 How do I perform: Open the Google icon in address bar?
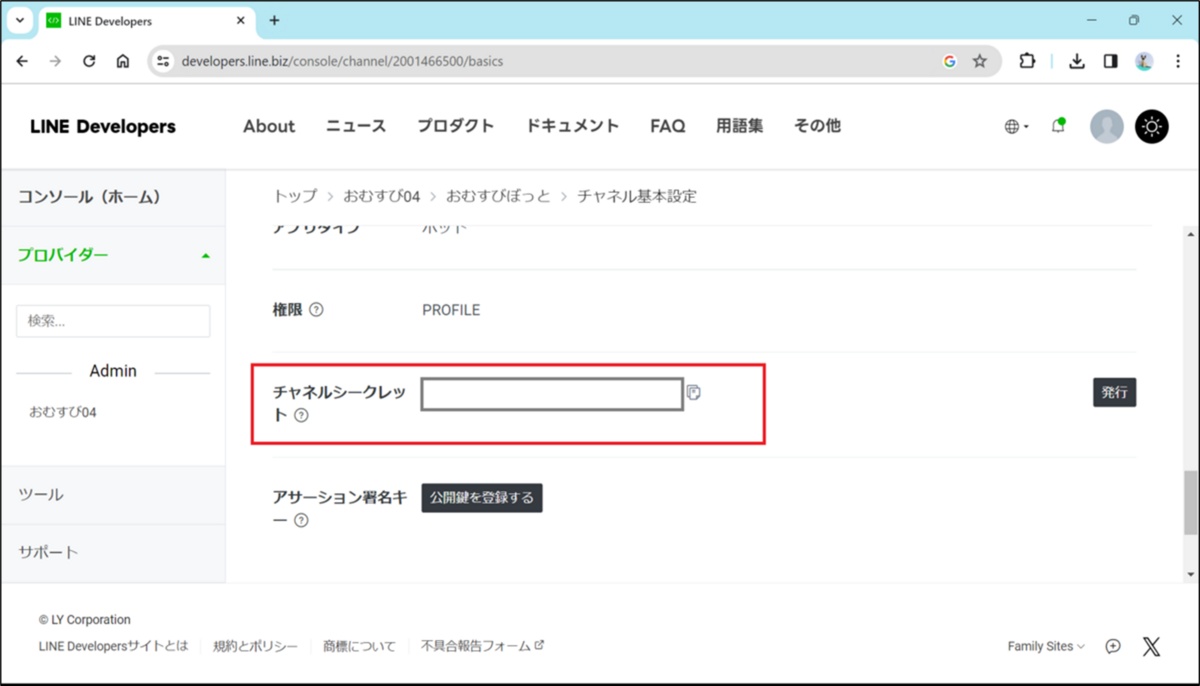pyautogui.click(x=949, y=61)
